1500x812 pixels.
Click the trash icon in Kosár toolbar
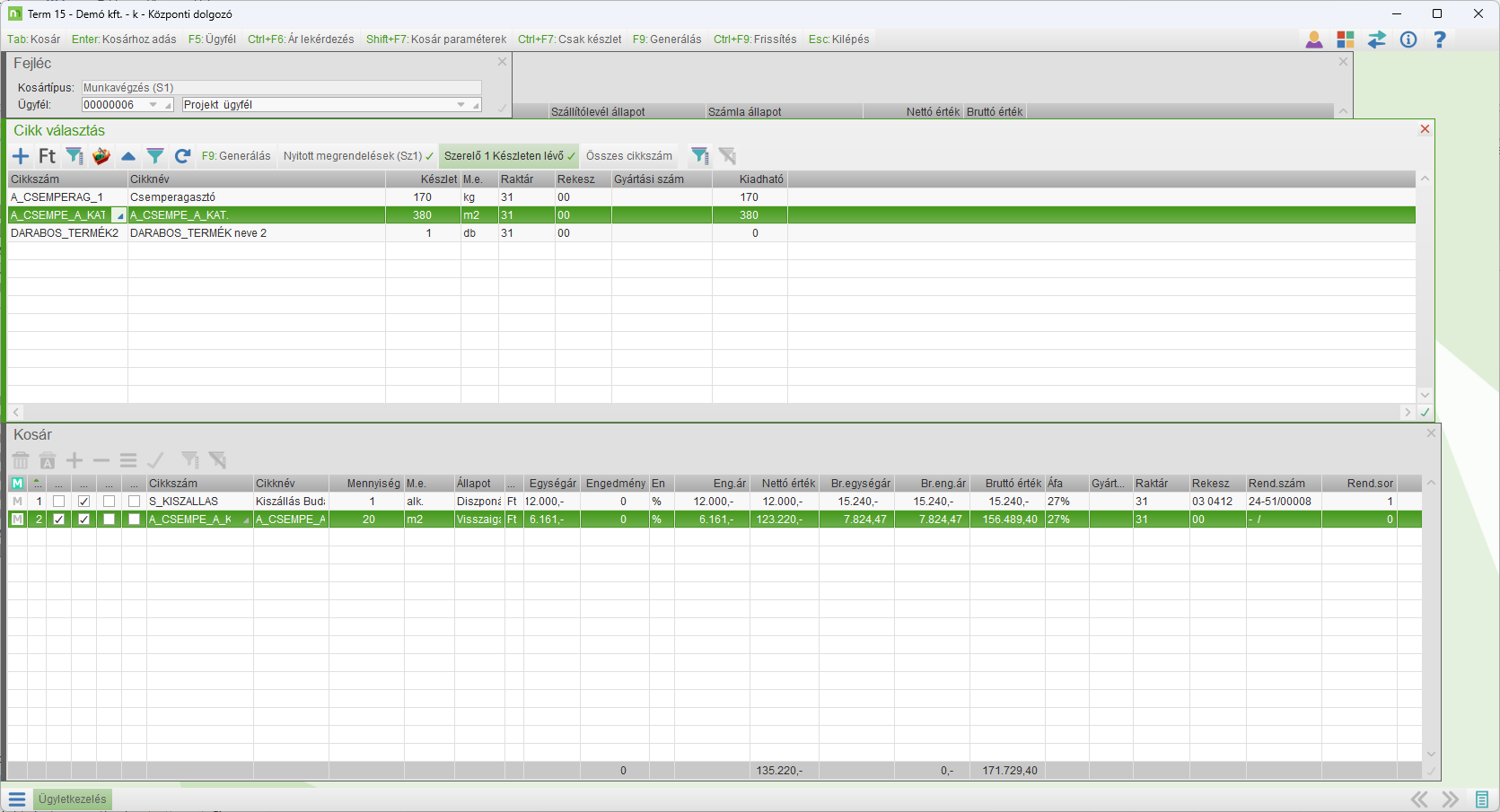[x=21, y=460]
